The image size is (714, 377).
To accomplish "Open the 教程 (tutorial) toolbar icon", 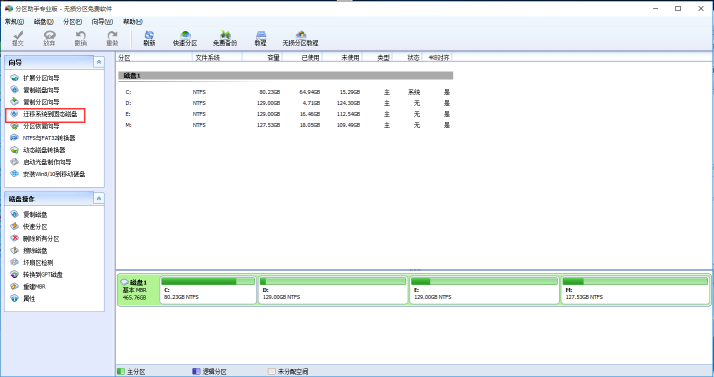I will [x=260, y=38].
